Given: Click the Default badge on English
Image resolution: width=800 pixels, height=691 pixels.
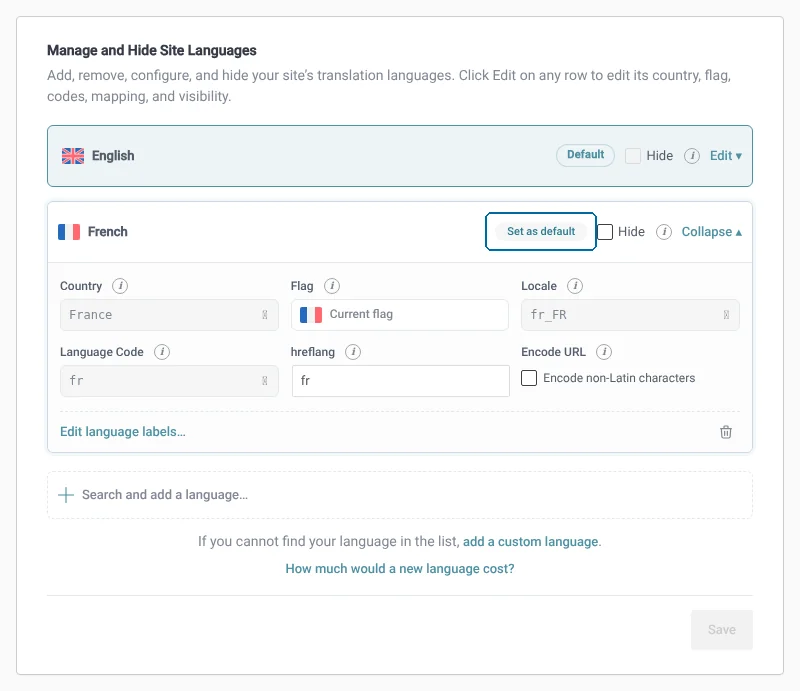Looking at the screenshot, I should (x=585, y=155).
